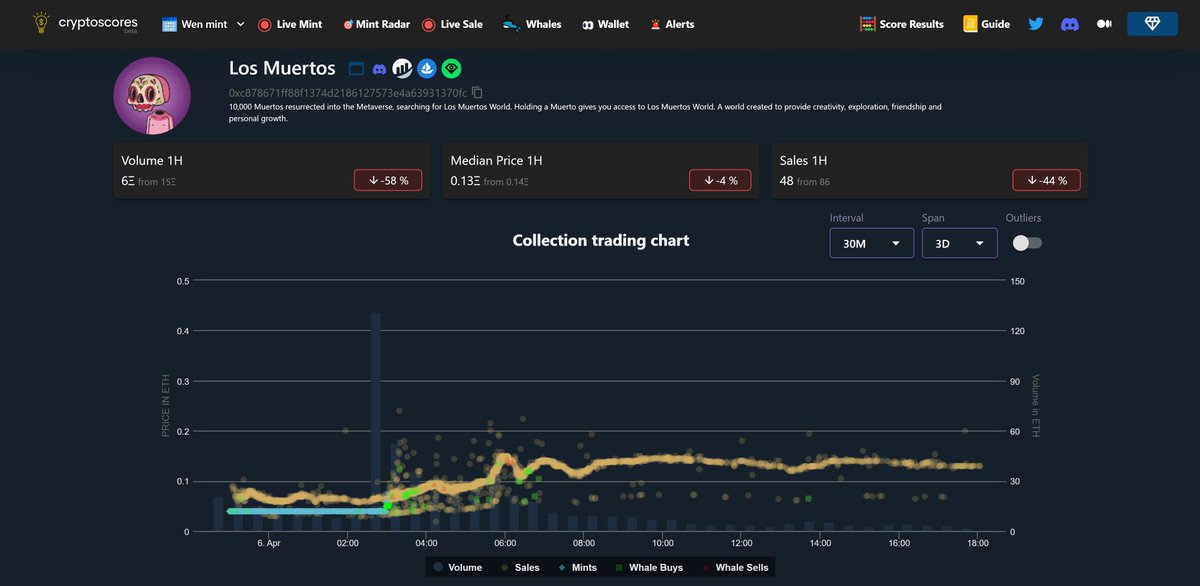This screenshot has height=586, width=1200.
Task: Click the cryptoscores logo
Action: [85, 24]
